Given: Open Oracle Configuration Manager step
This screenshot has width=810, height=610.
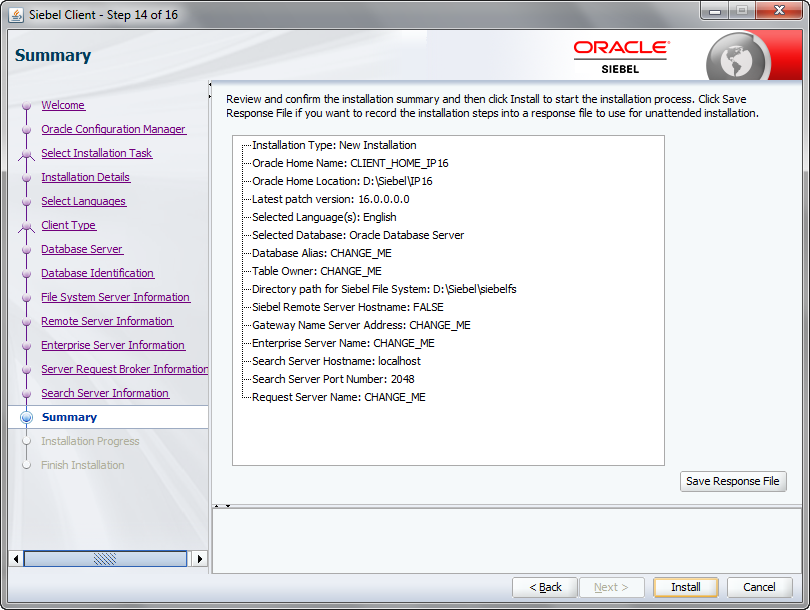Looking at the screenshot, I should coord(113,129).
